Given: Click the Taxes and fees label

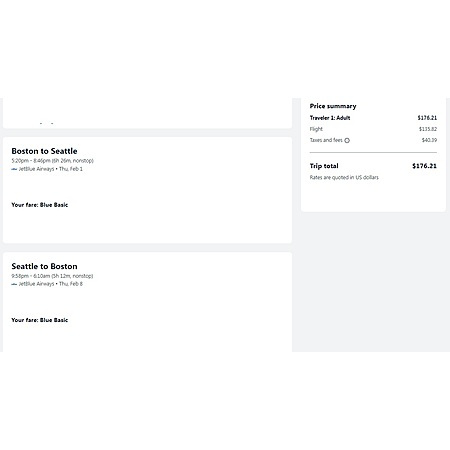Looking at the screenshot, I should coord(326,140).
